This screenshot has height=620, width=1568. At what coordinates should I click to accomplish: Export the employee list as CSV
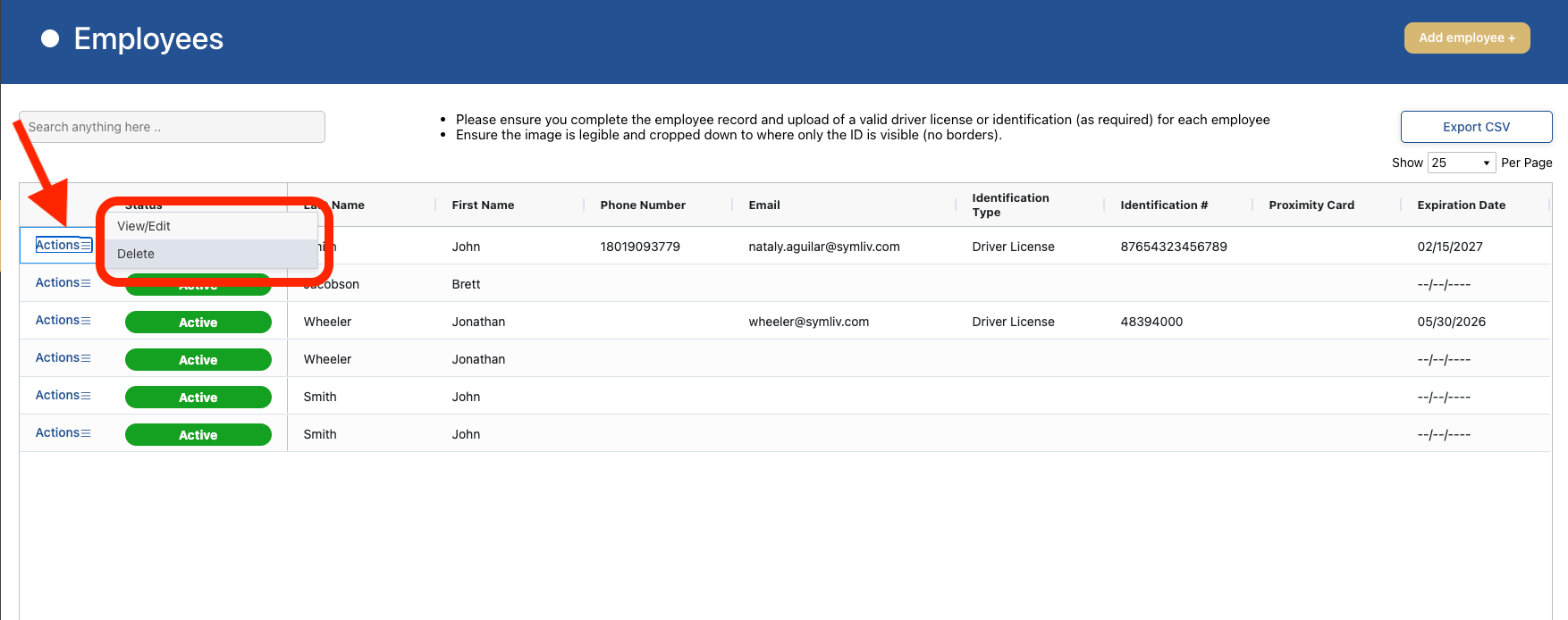1475,127
